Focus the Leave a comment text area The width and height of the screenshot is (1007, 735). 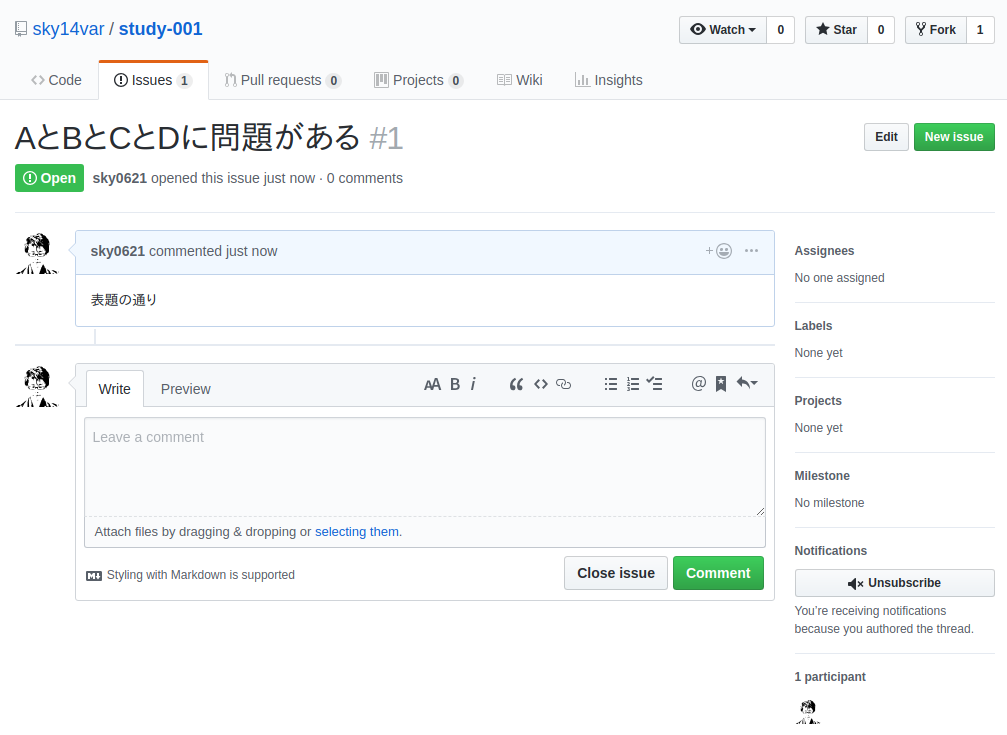(x=425, y=467)
